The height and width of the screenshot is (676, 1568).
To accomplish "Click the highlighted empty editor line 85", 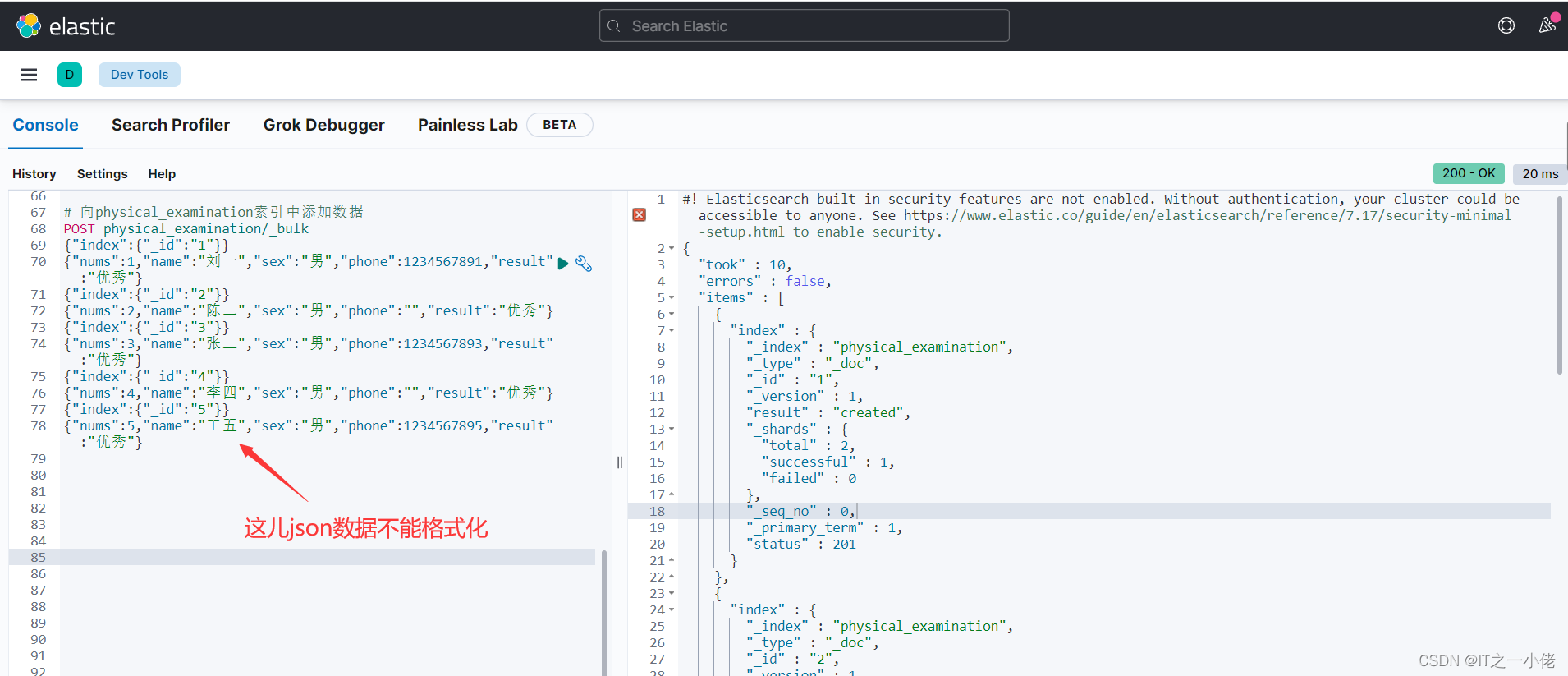I will 327,557.
